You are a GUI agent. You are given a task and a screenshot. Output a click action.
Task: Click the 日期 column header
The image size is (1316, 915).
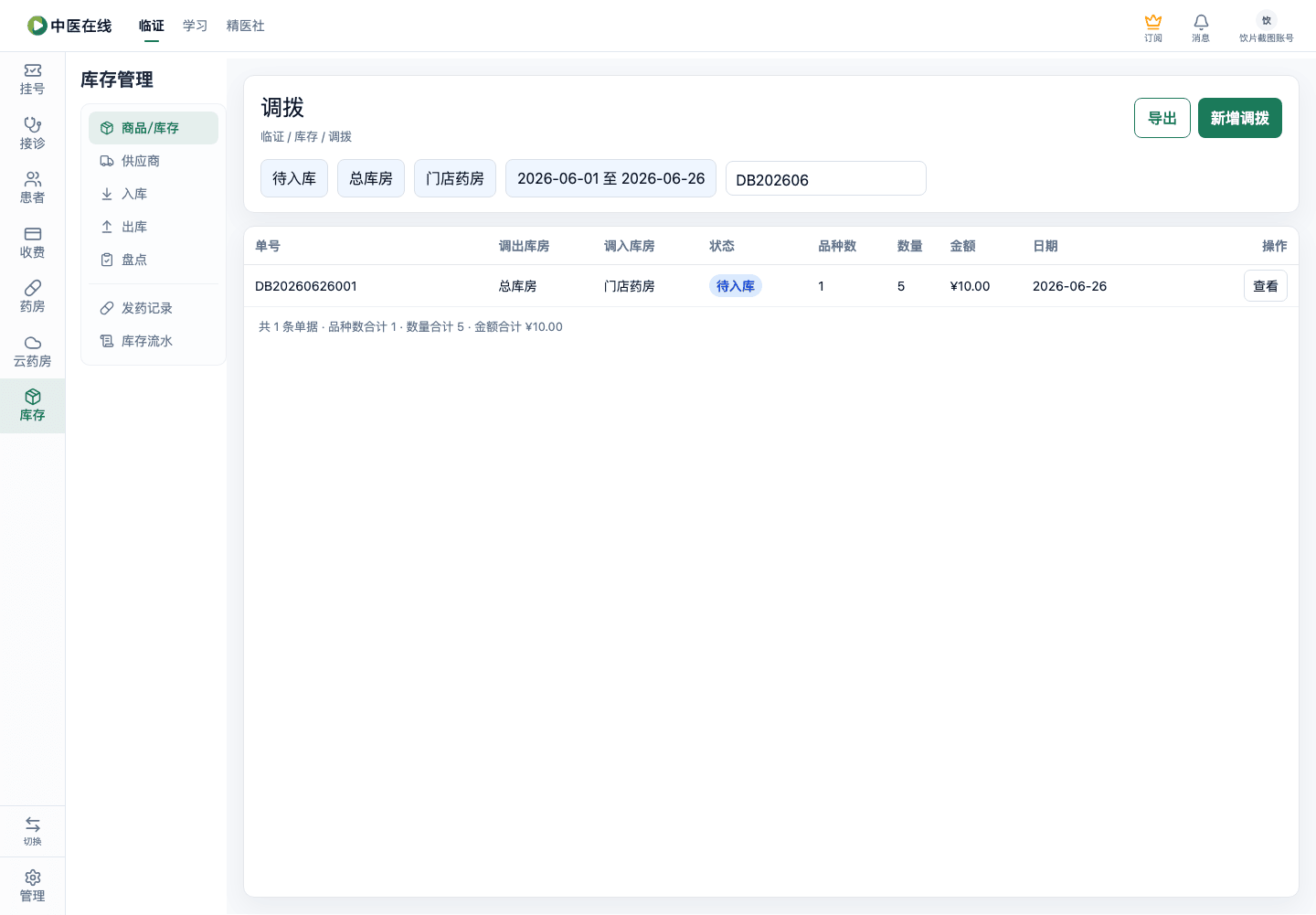1045,246
